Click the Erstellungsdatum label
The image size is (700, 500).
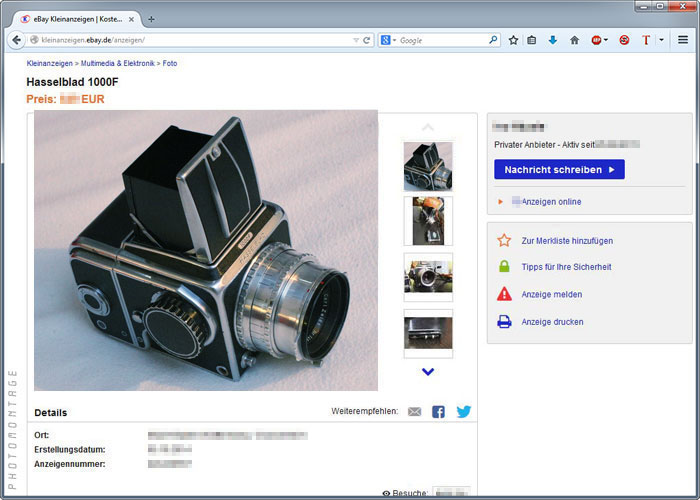[70, 450]
